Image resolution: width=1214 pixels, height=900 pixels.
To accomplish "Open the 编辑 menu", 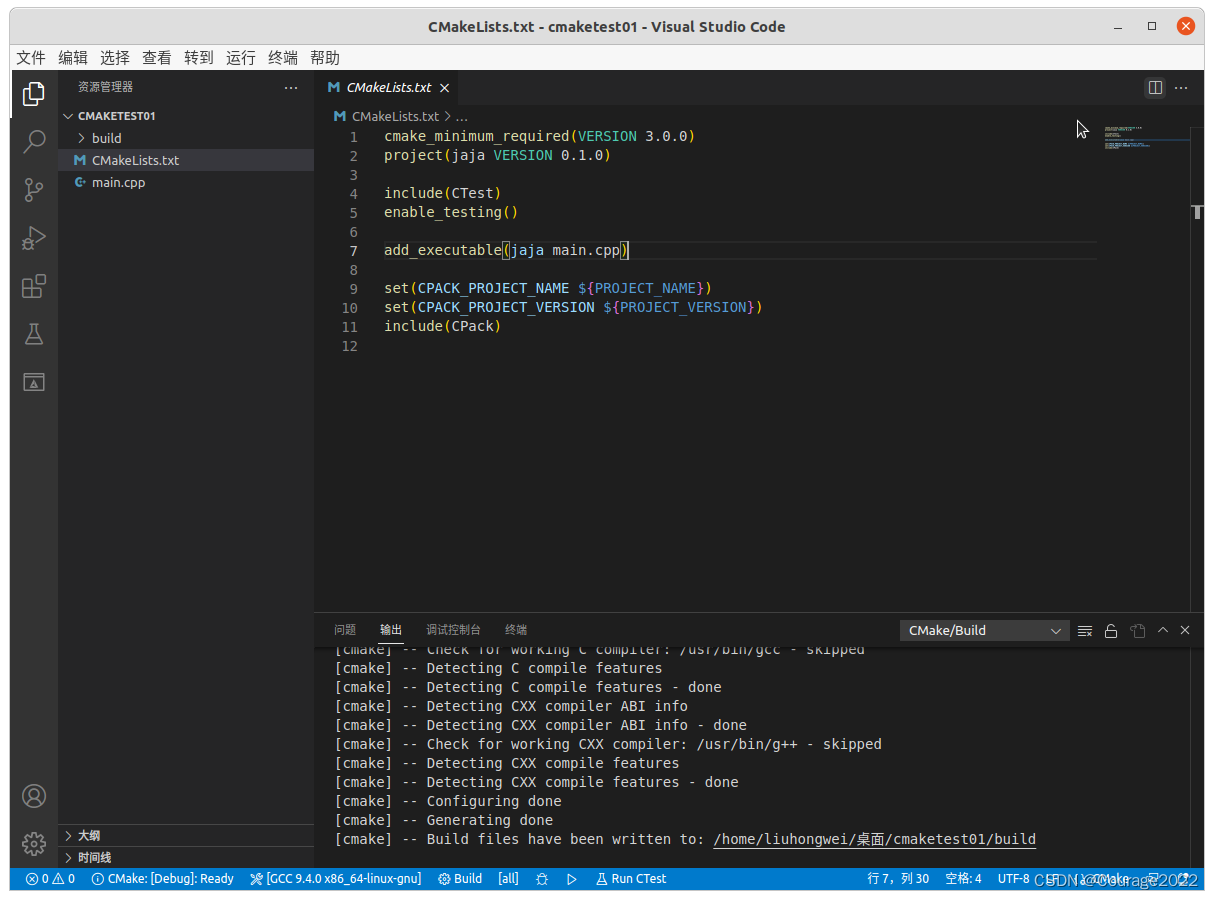I will click(73, 58).
